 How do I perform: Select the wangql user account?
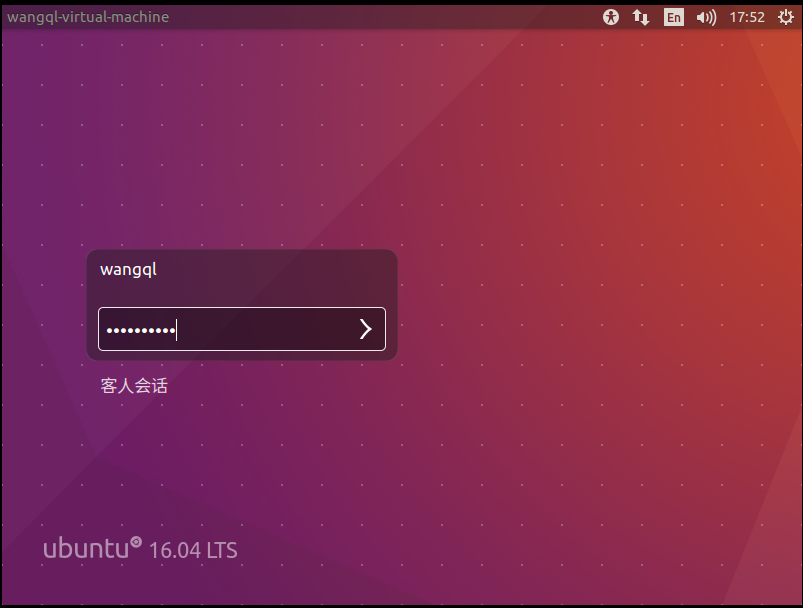(128, 269)
